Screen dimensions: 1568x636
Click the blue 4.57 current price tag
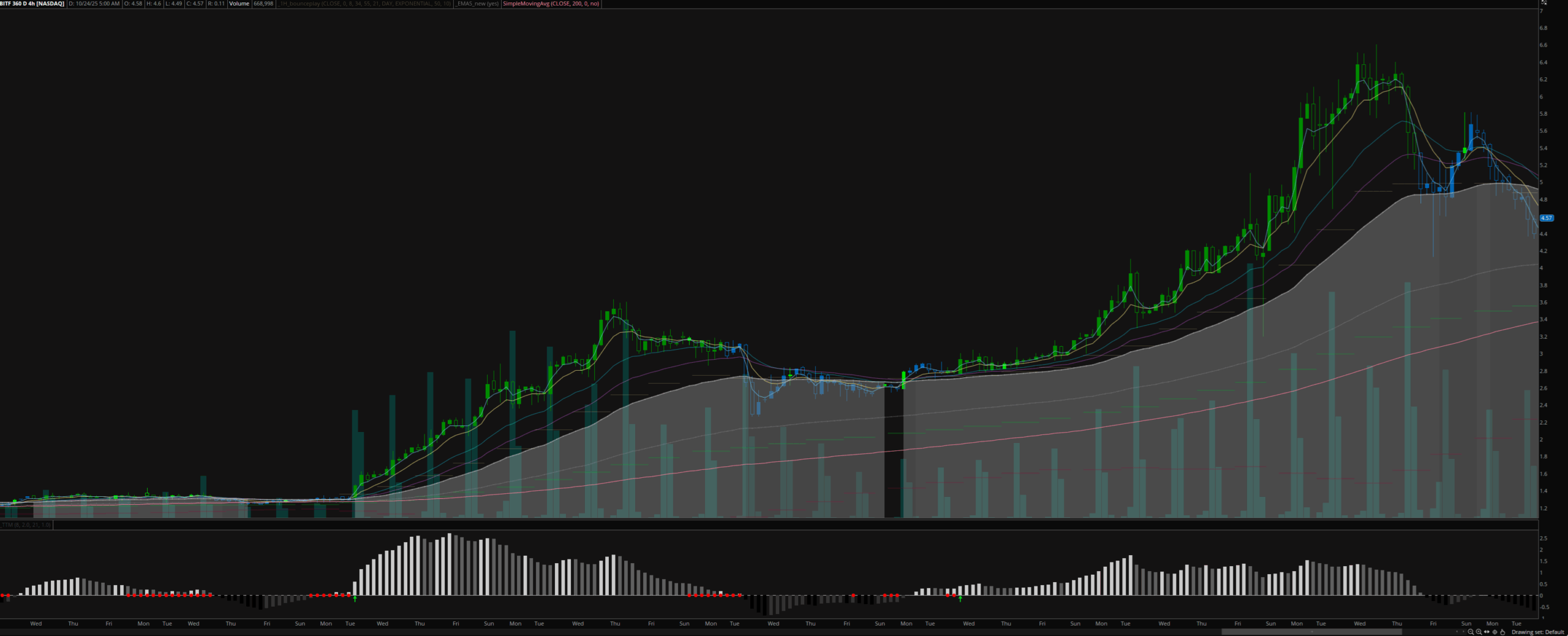pos(1547,218)
